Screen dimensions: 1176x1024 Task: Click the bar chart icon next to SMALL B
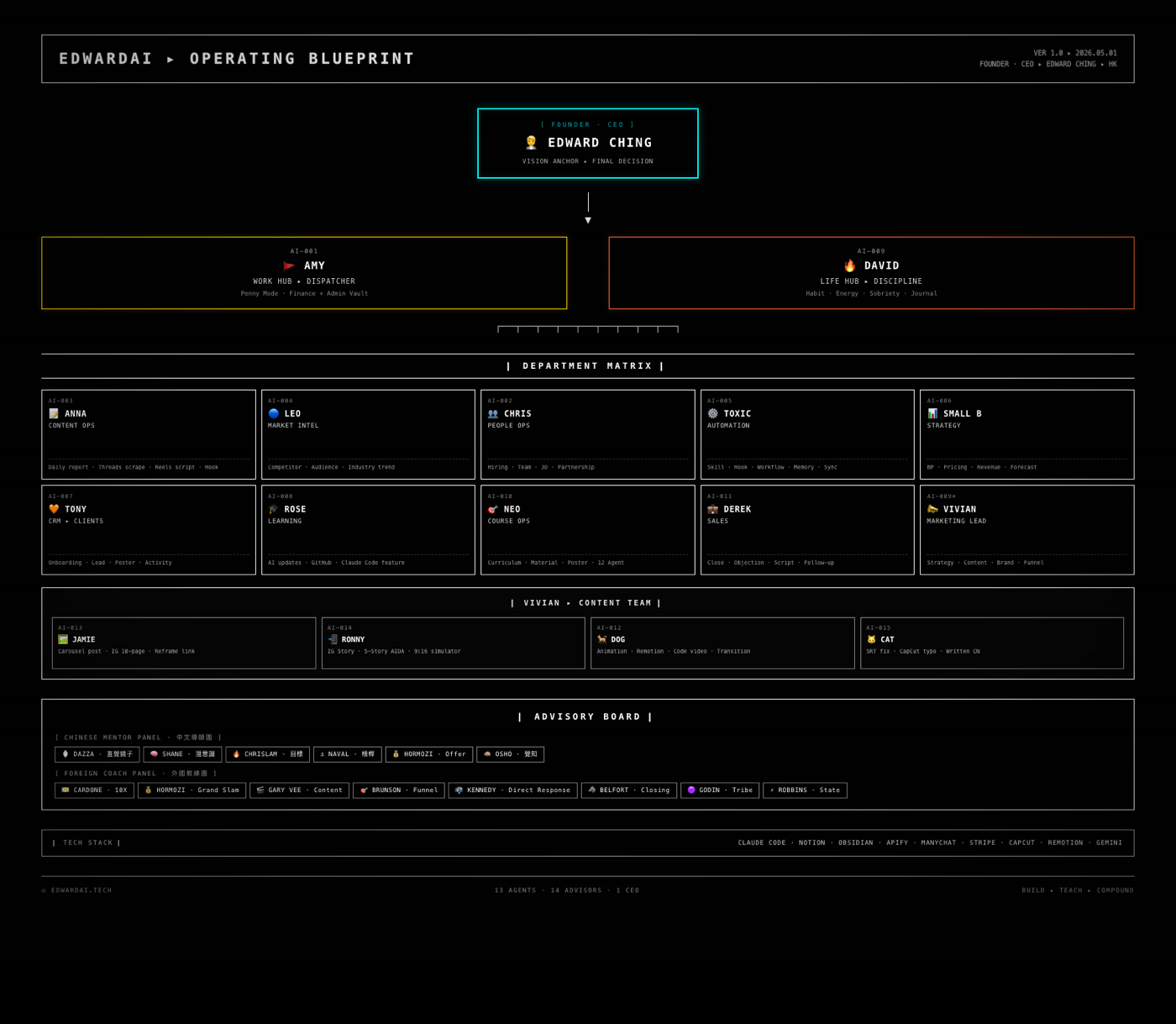[932, 413]
